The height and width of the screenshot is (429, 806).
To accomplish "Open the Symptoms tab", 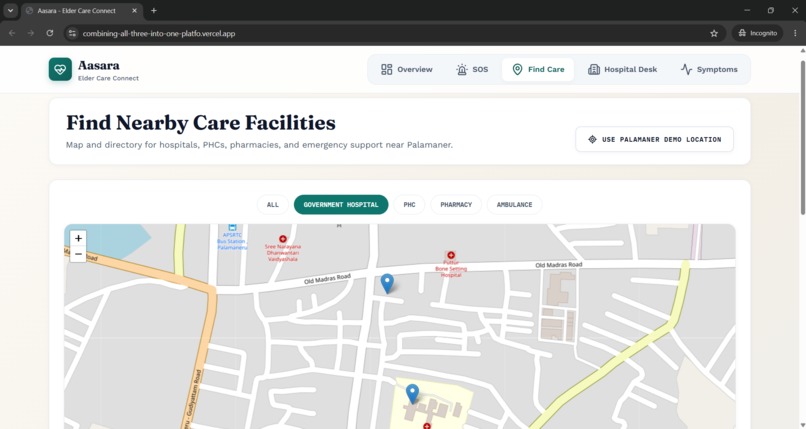I will click(709, 69).
